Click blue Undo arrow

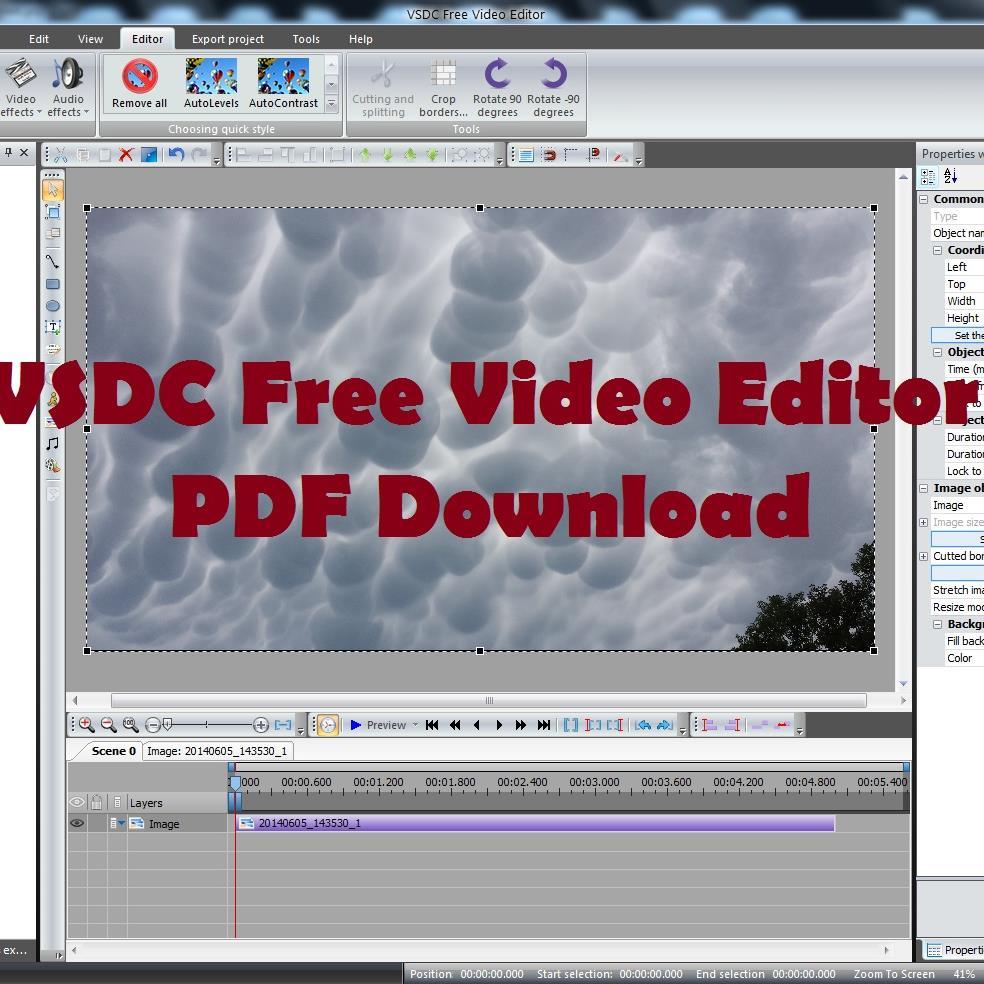coord(176,154)
